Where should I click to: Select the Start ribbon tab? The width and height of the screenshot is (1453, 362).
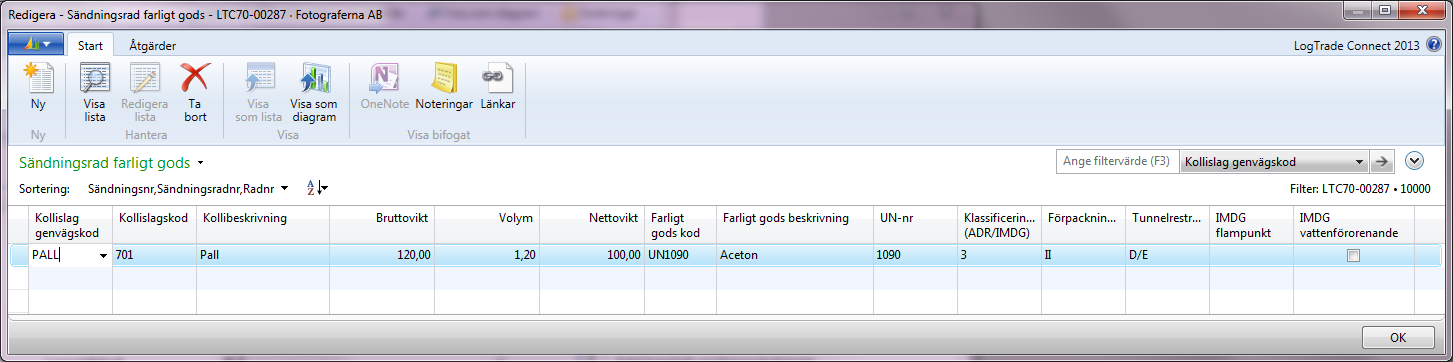(x=90, y=45)
